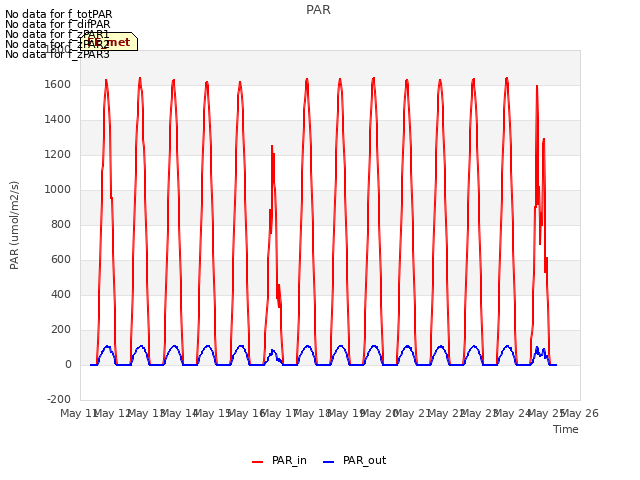Click the yellow met annotation label
Screen dimensions: 640x480
click(109, 42)
